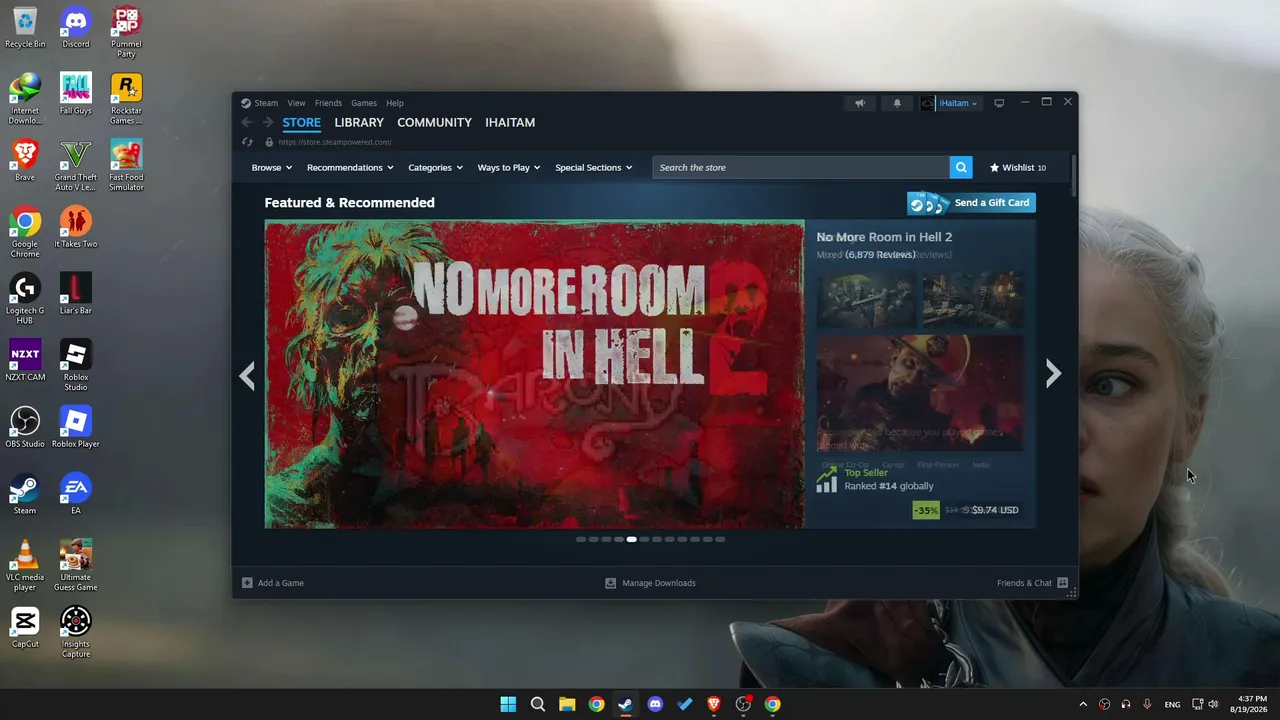
Task: Click inside the Search the store field
Action: tap(801, 167)
